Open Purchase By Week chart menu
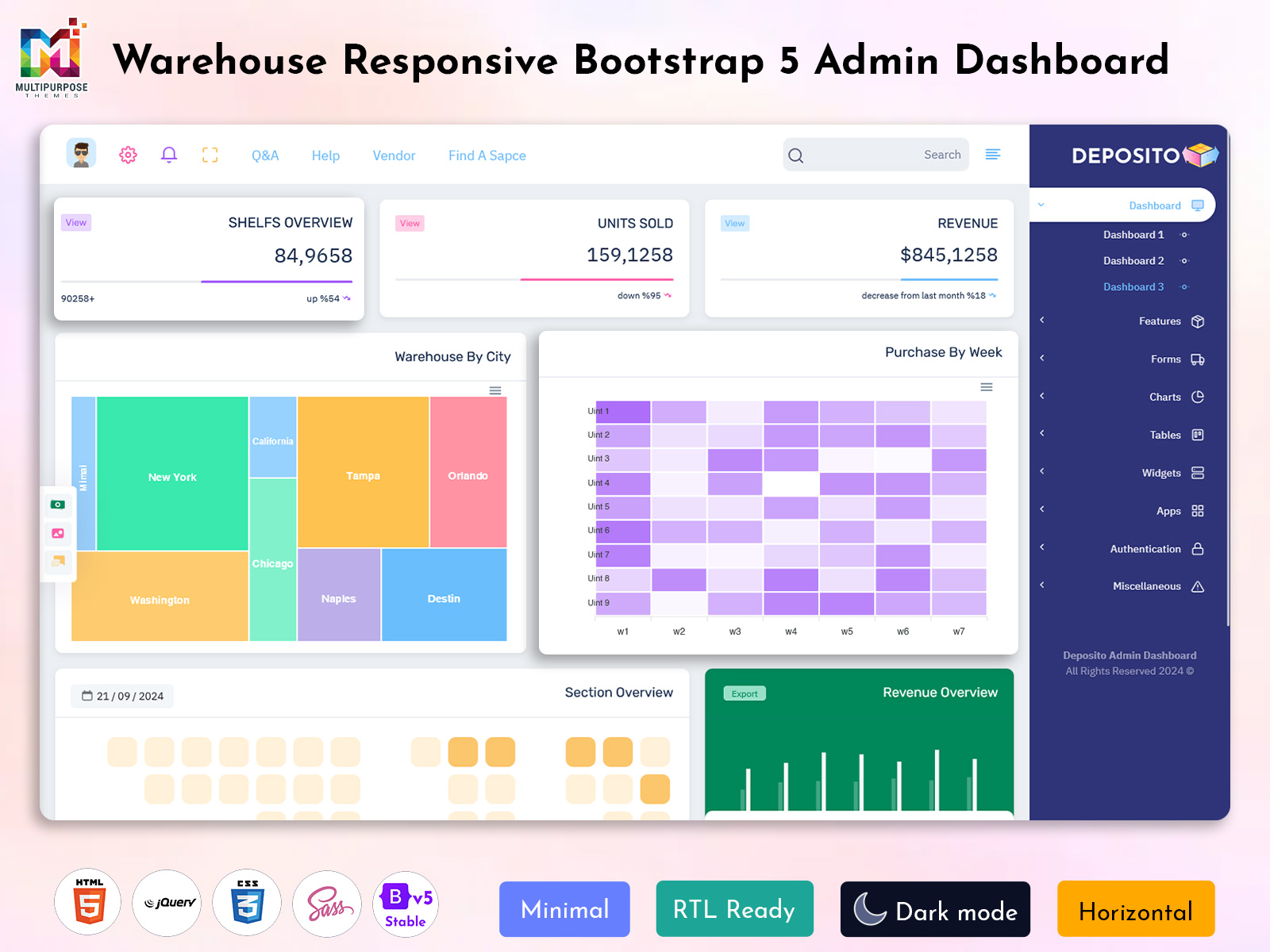The width and height of the screenshot is (1270, 952). (x=987, y=387)
